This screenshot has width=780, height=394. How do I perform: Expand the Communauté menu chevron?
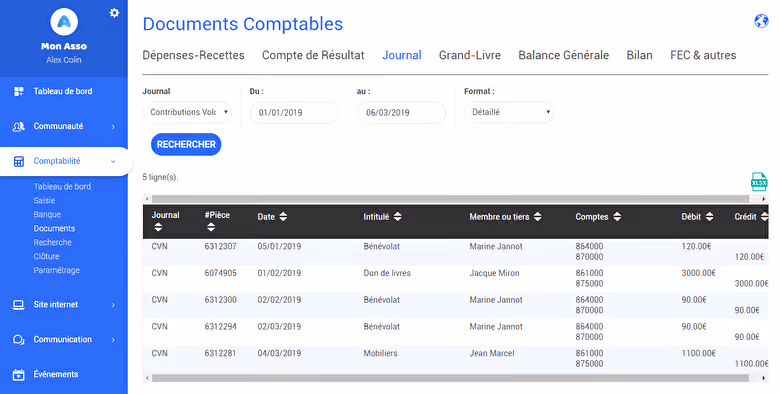click(113, 127)
